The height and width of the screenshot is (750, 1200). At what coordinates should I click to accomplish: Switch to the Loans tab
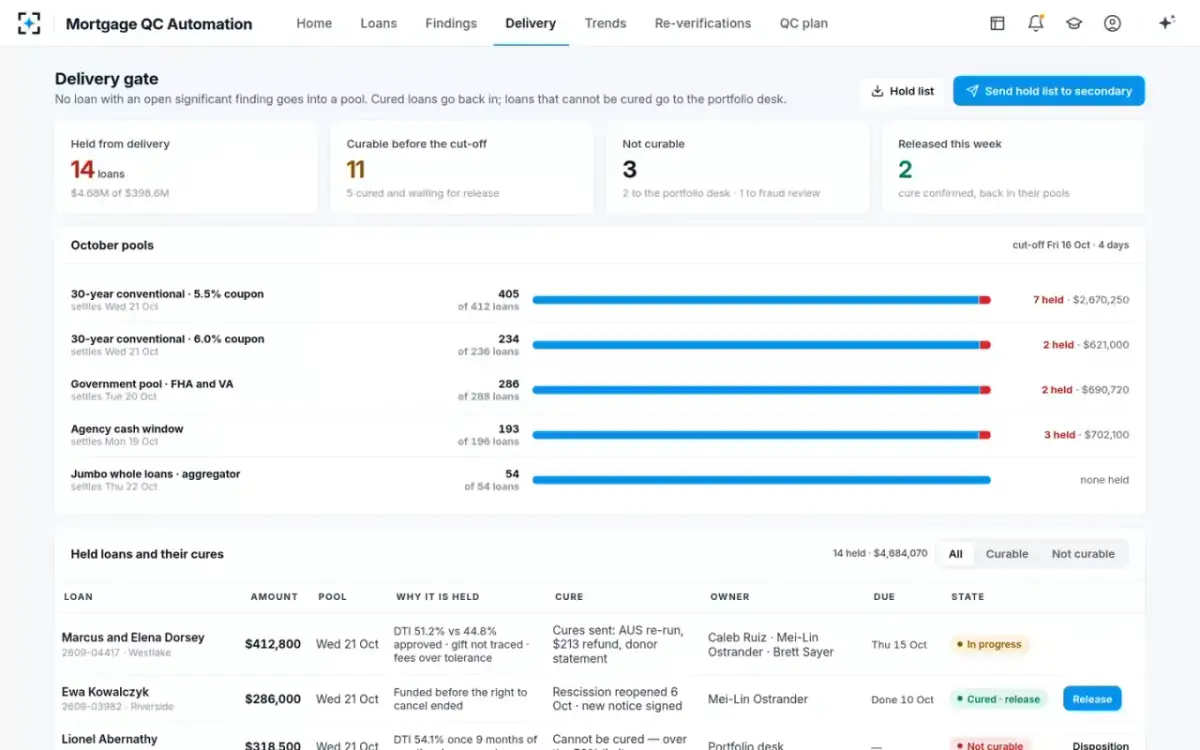(x=378, y=23)
